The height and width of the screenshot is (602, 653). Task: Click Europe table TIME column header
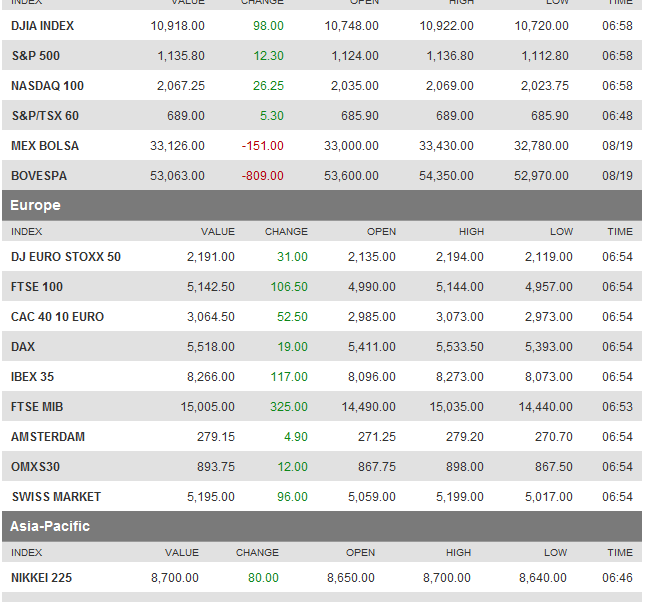point(620,231)
